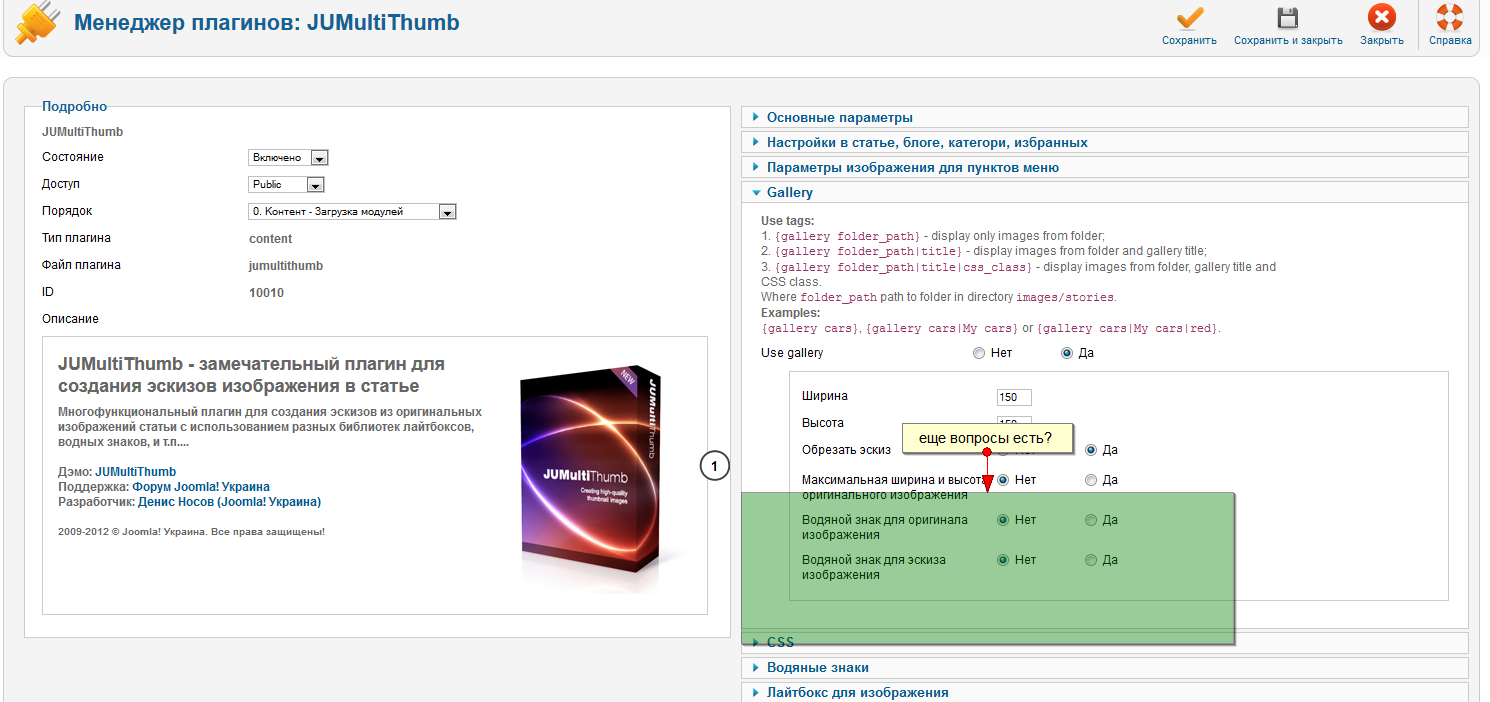The width and height of the screenshot is (1490, 702).
Task: Click the Save checkmark icon
Action: tap(1189, 19)
